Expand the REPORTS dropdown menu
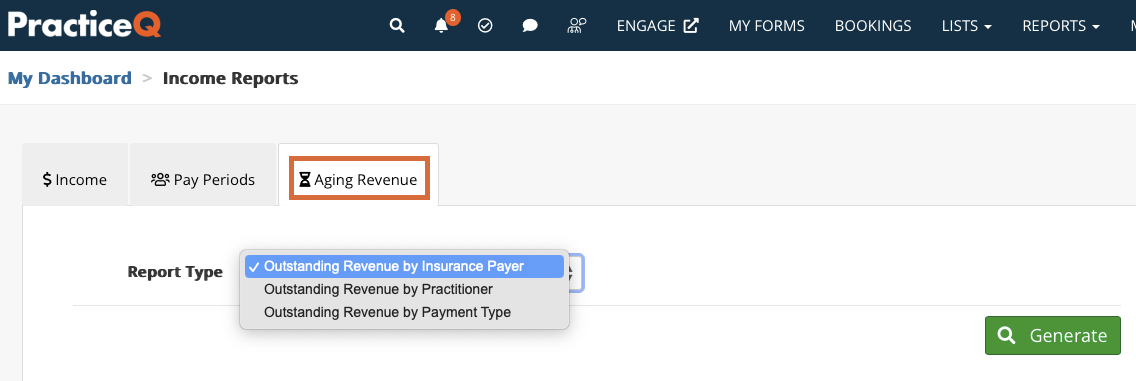The width and height of the screenshot is (1136, 381). pos(1061,26)
